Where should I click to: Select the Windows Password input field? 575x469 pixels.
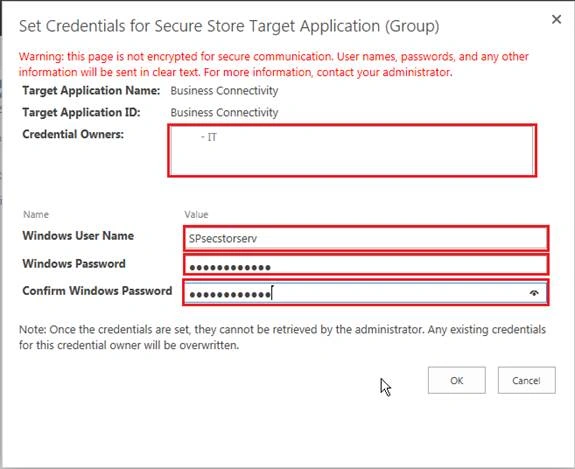tap(366, 265)
